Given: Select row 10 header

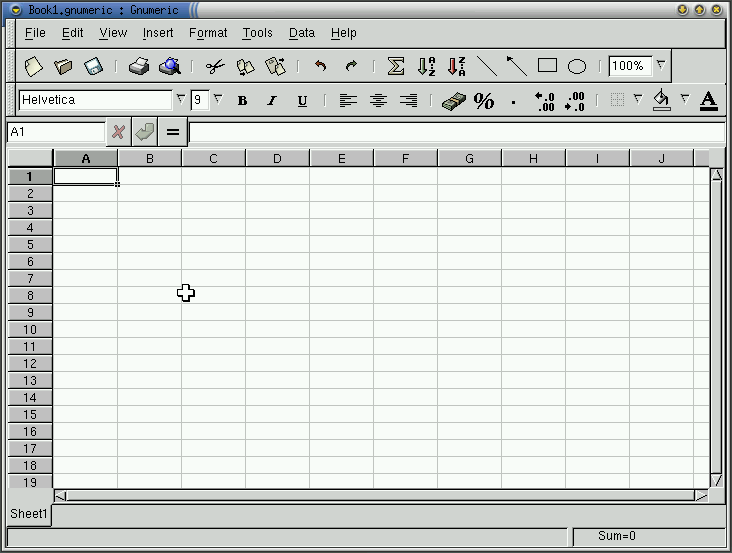Looking at the screenshot, I should 30,330.
